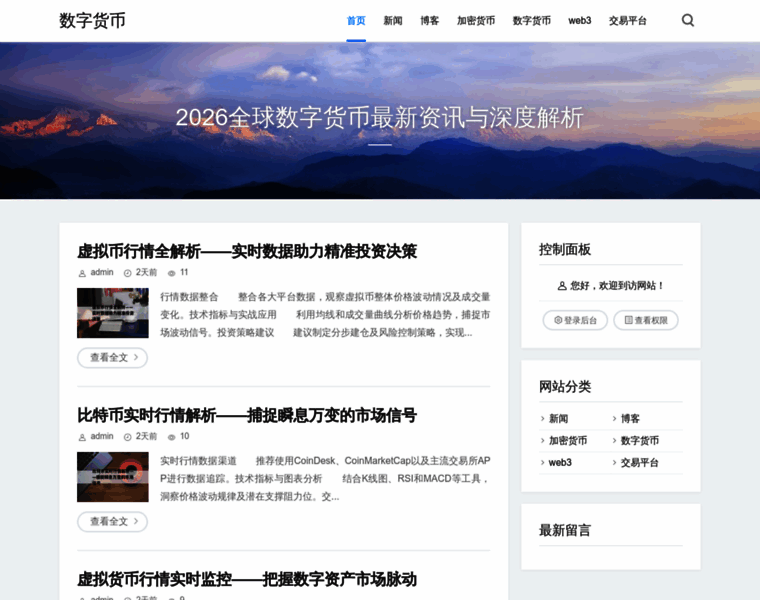This screenshot has height=600, width=760.
Task: Click chevron before 加密货币 in sidebar
Action: [x=542, y=441]
